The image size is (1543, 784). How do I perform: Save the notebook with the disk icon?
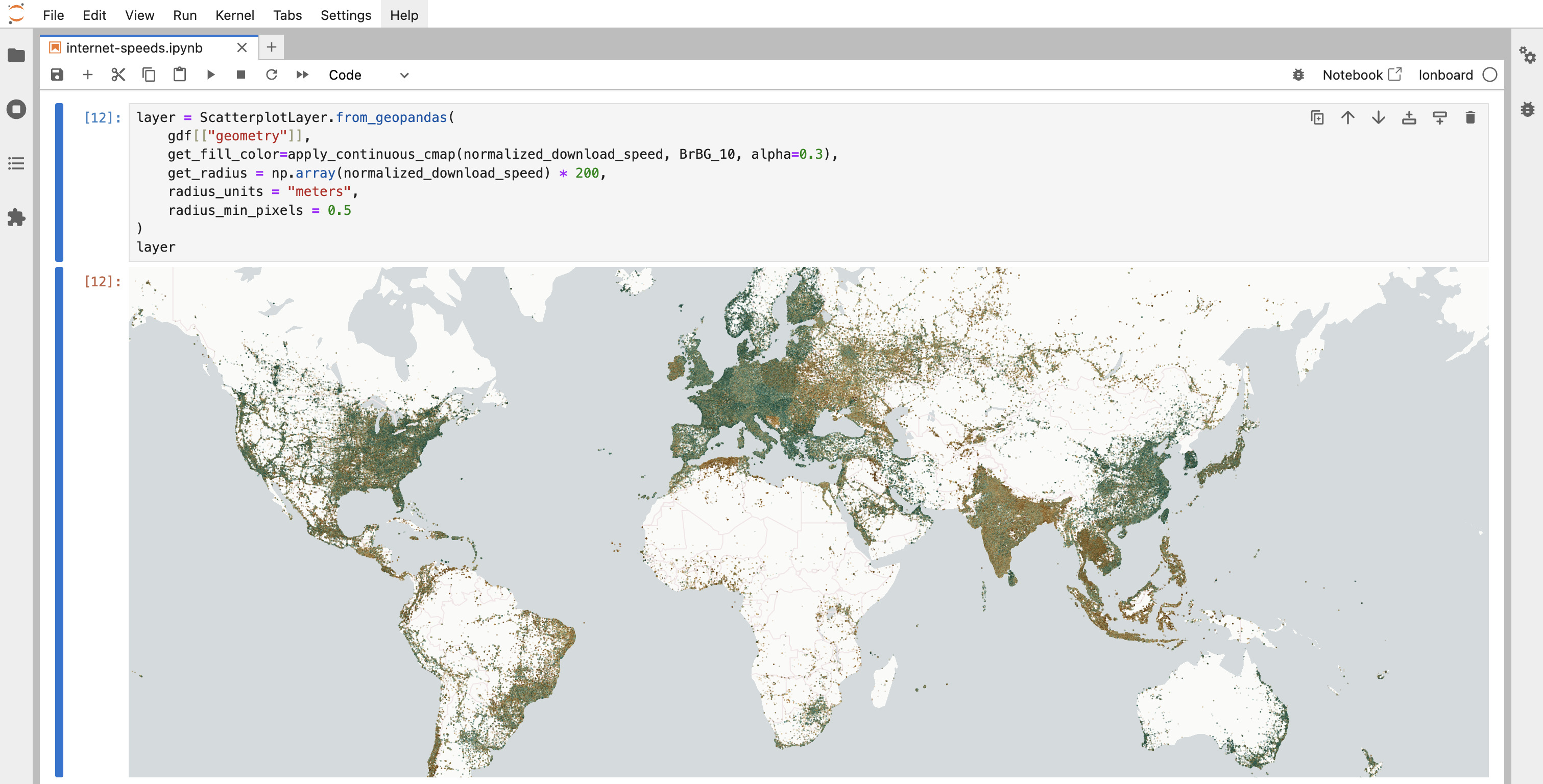(57, 75)
